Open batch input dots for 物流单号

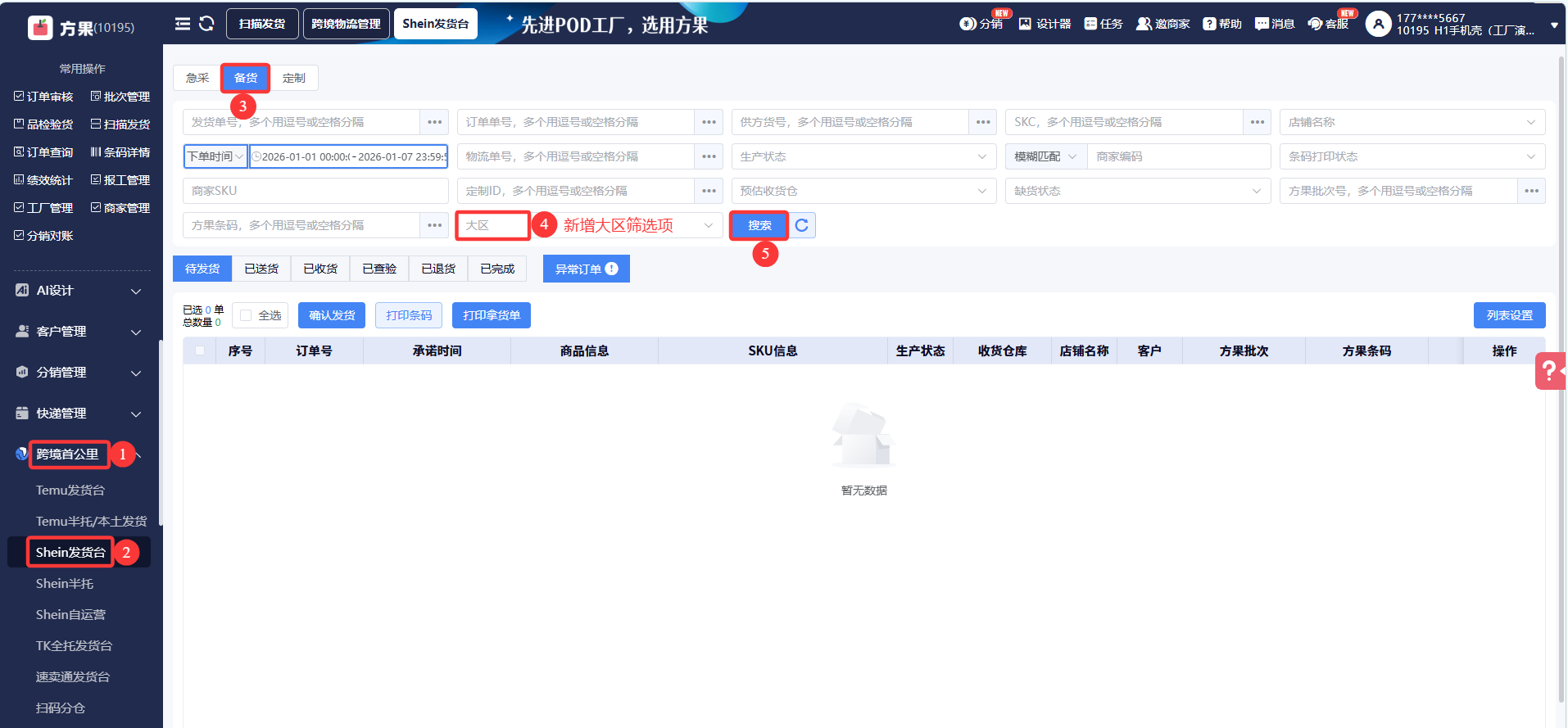(709, 156)
